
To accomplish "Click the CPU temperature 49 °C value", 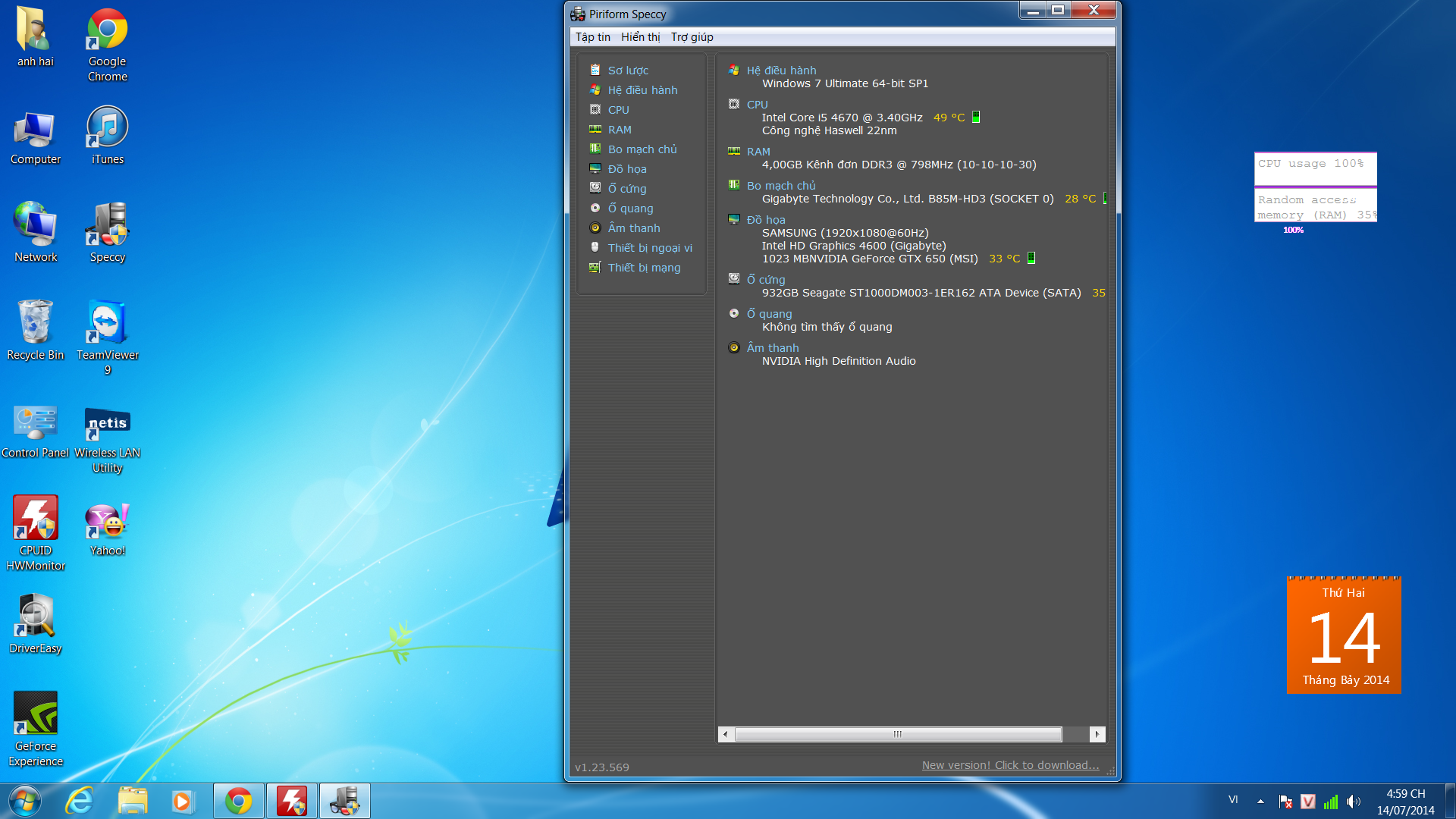I will click(x=949, y=118).
